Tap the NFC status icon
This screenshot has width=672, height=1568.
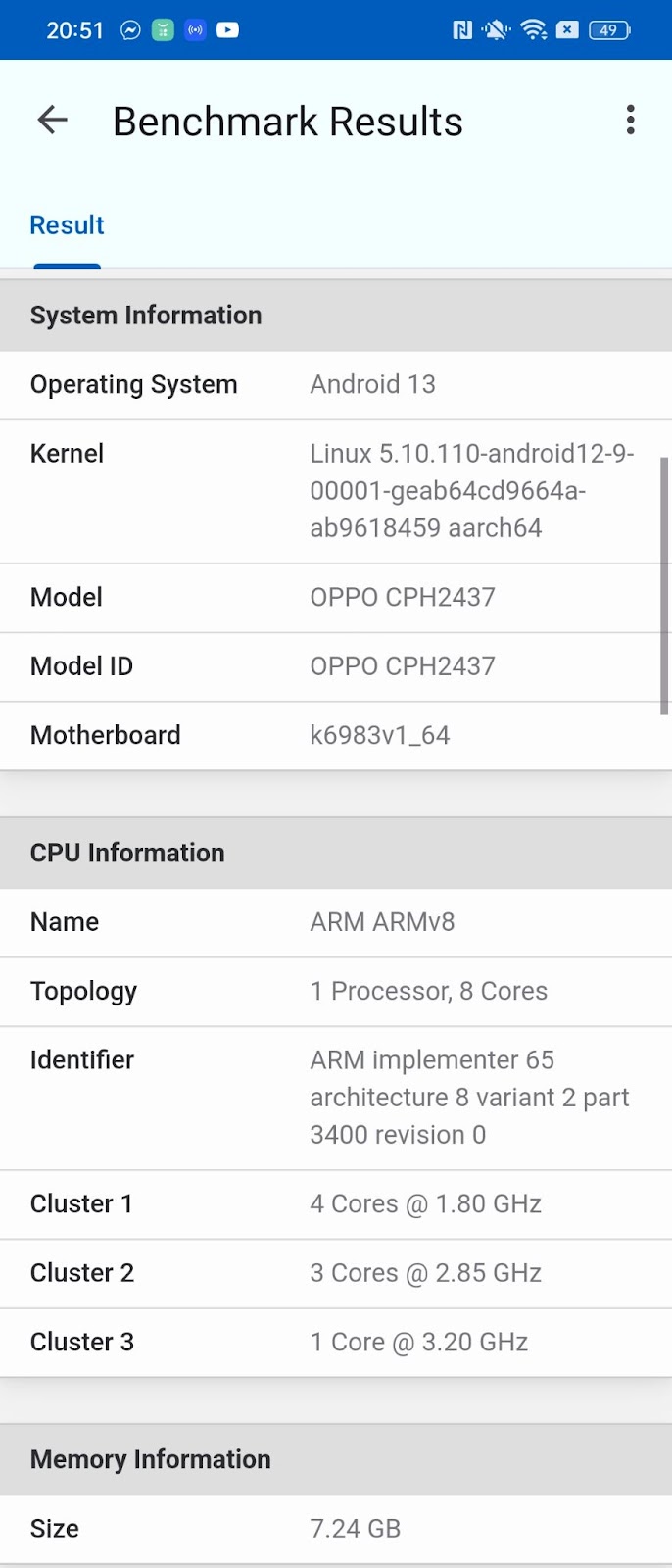coord(462,30)
